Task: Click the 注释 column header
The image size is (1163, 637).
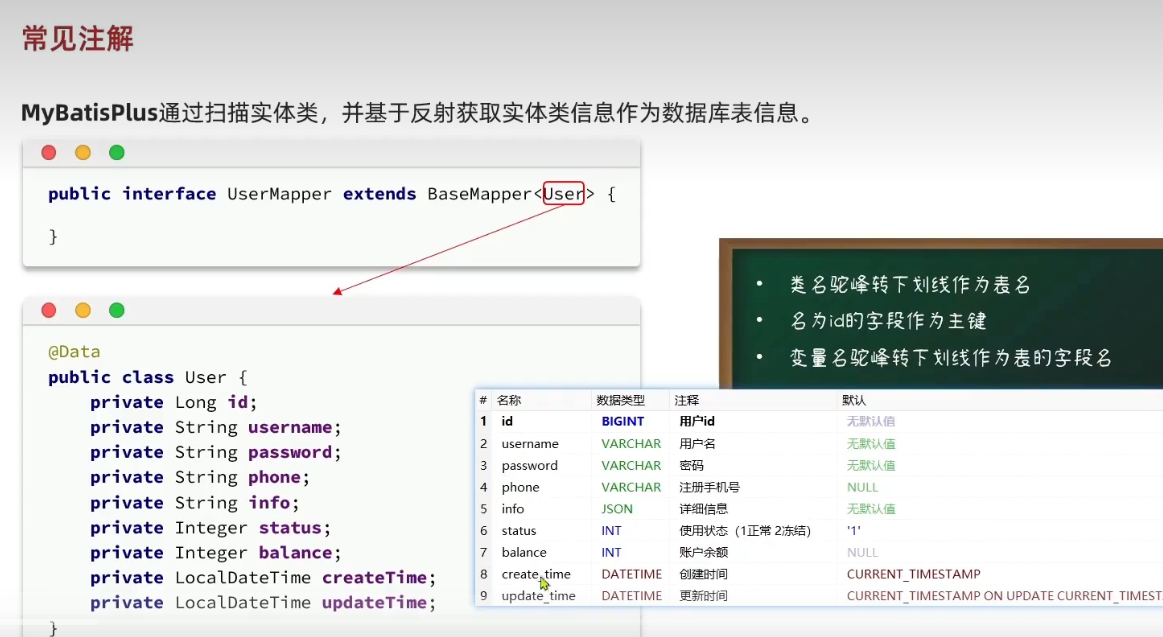Action: (x=687, y=400)
